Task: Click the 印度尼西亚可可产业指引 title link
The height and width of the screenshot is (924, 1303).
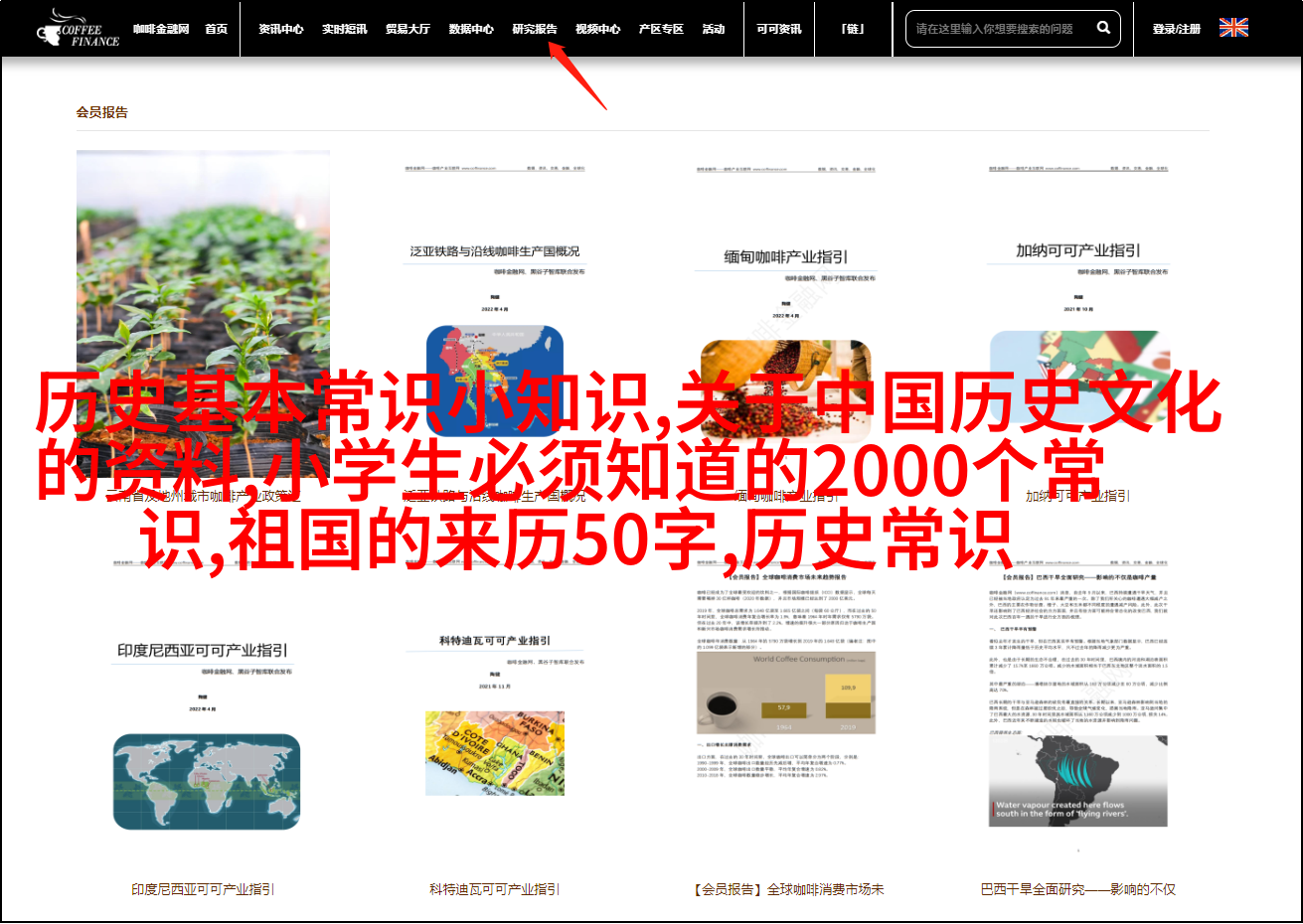Action: tap(203, 889)
